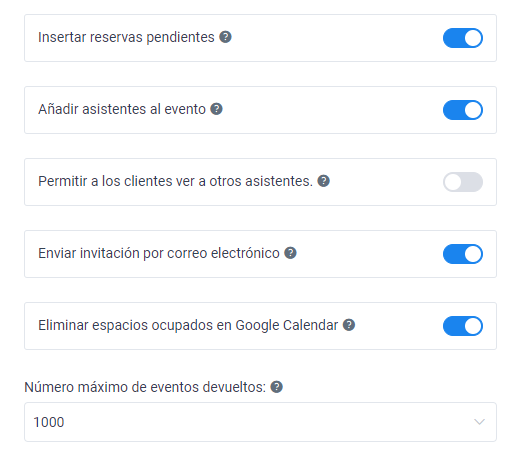Screen dimensions: 520x472
Task: Click the Permitir a los clientes ver label text
Action: coord(175,181)
